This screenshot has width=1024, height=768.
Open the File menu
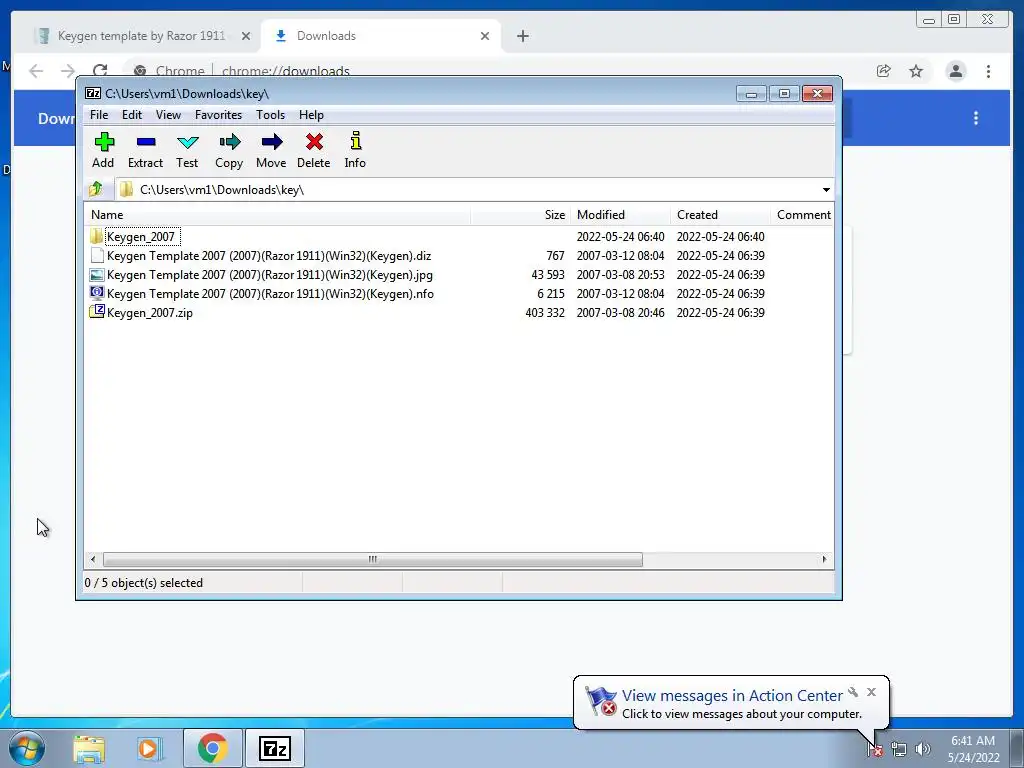99,115
